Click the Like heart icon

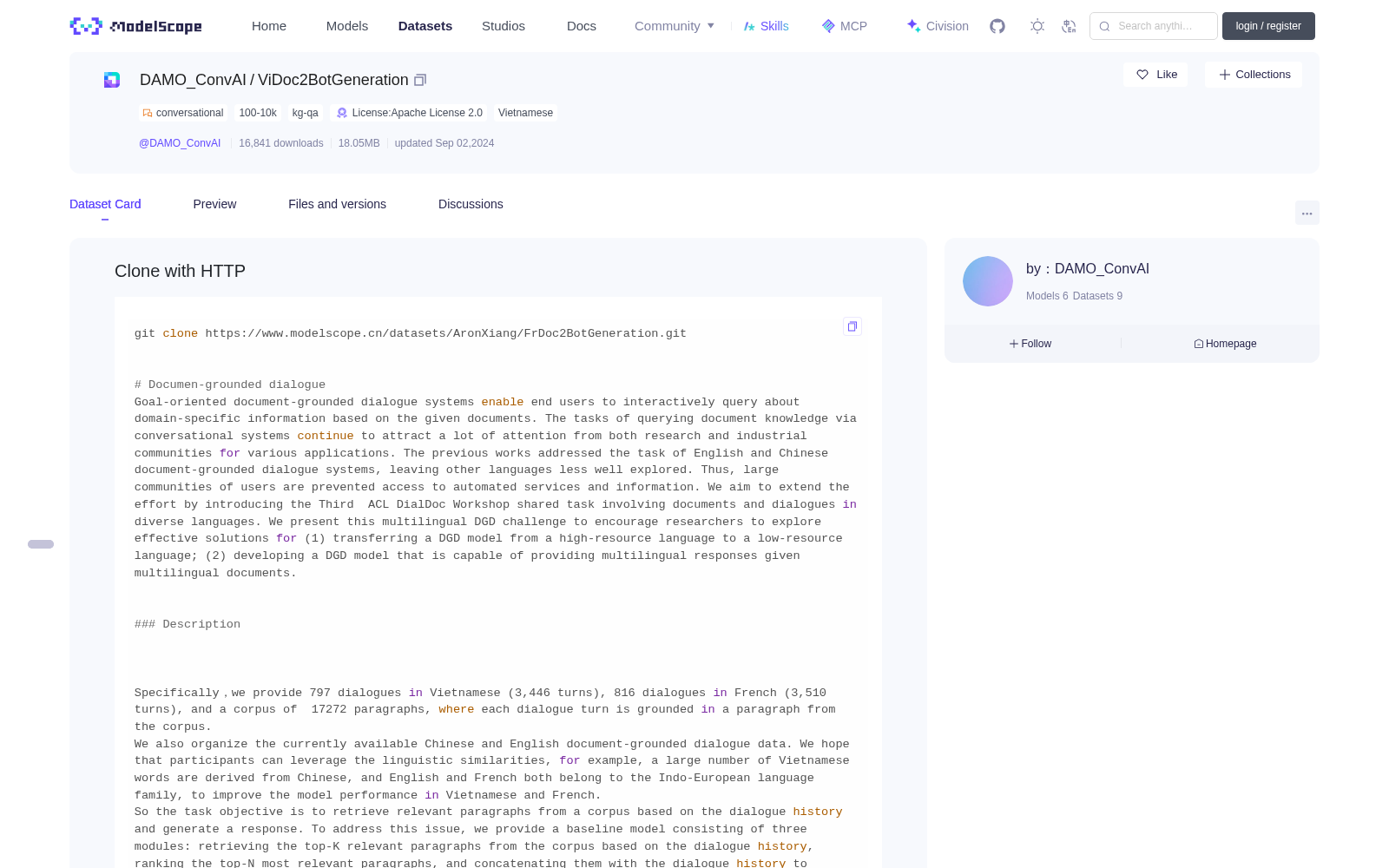(x=1142, y=75)
